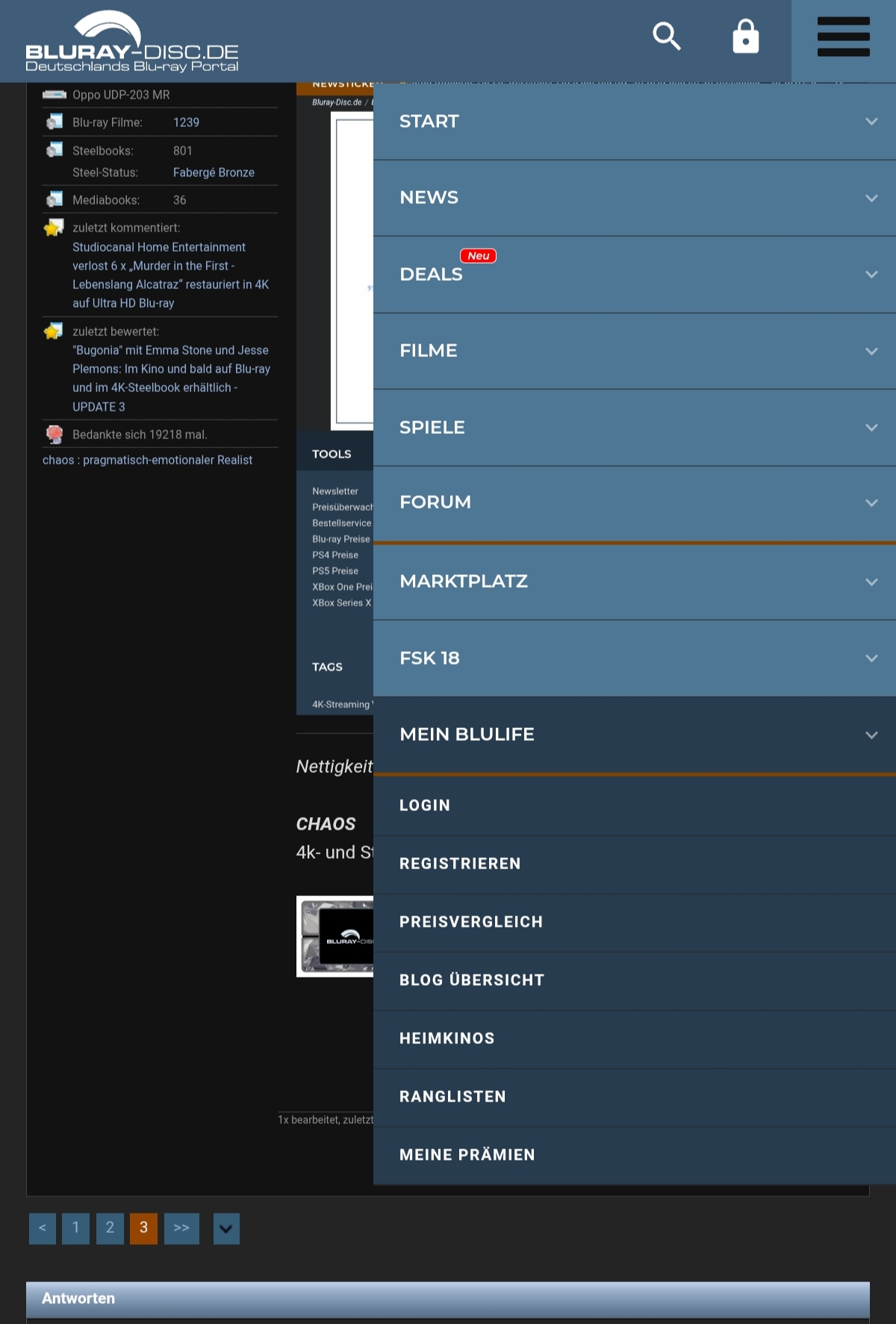
Task: Click the Steelbooks collection icon
Action: [x=55, y=150]
